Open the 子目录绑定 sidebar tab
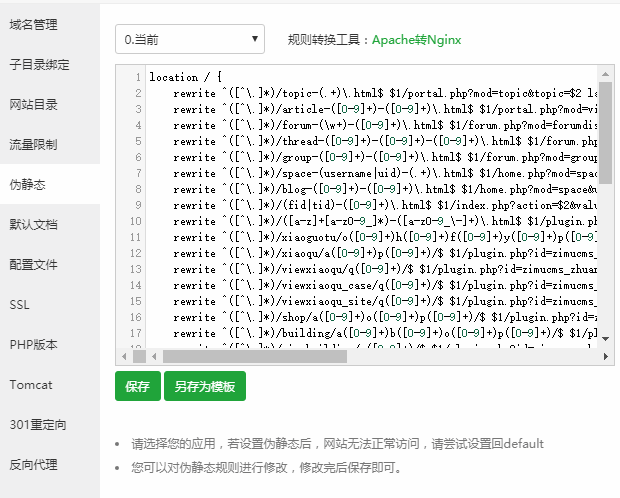 click(x=50, y=64)
